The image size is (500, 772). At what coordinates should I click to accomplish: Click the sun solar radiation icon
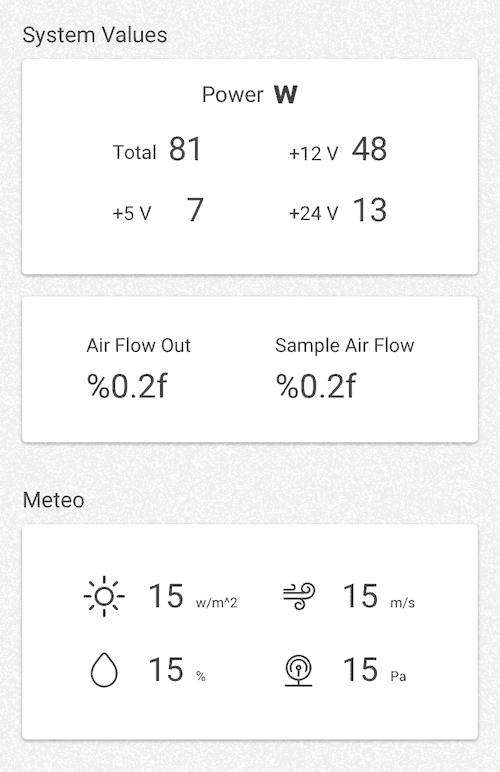(x=104, y=596)
